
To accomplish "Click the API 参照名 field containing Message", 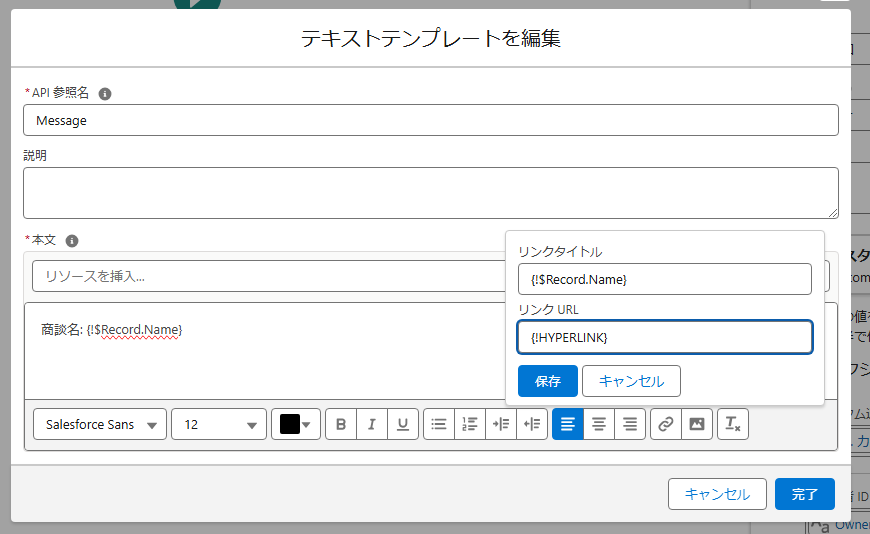I will pyautogui.click(x=431, y=120).
